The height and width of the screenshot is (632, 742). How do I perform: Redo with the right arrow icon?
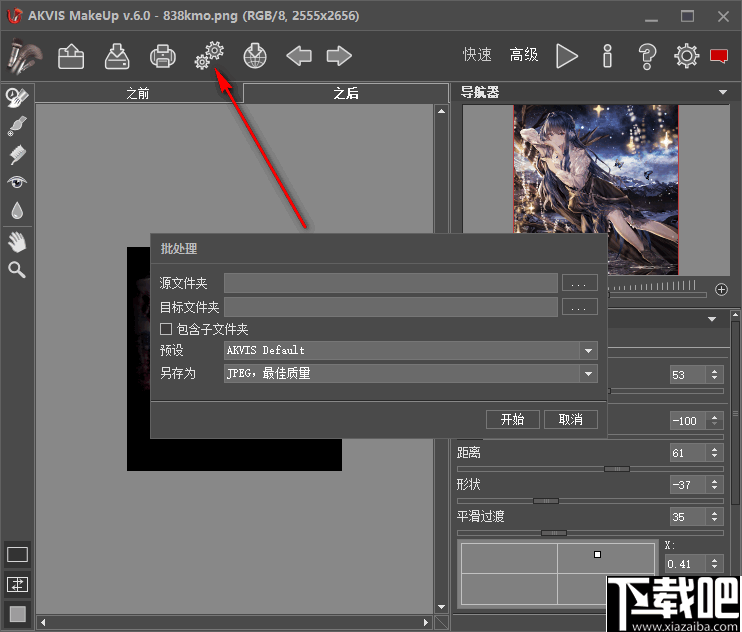point(339,56)
